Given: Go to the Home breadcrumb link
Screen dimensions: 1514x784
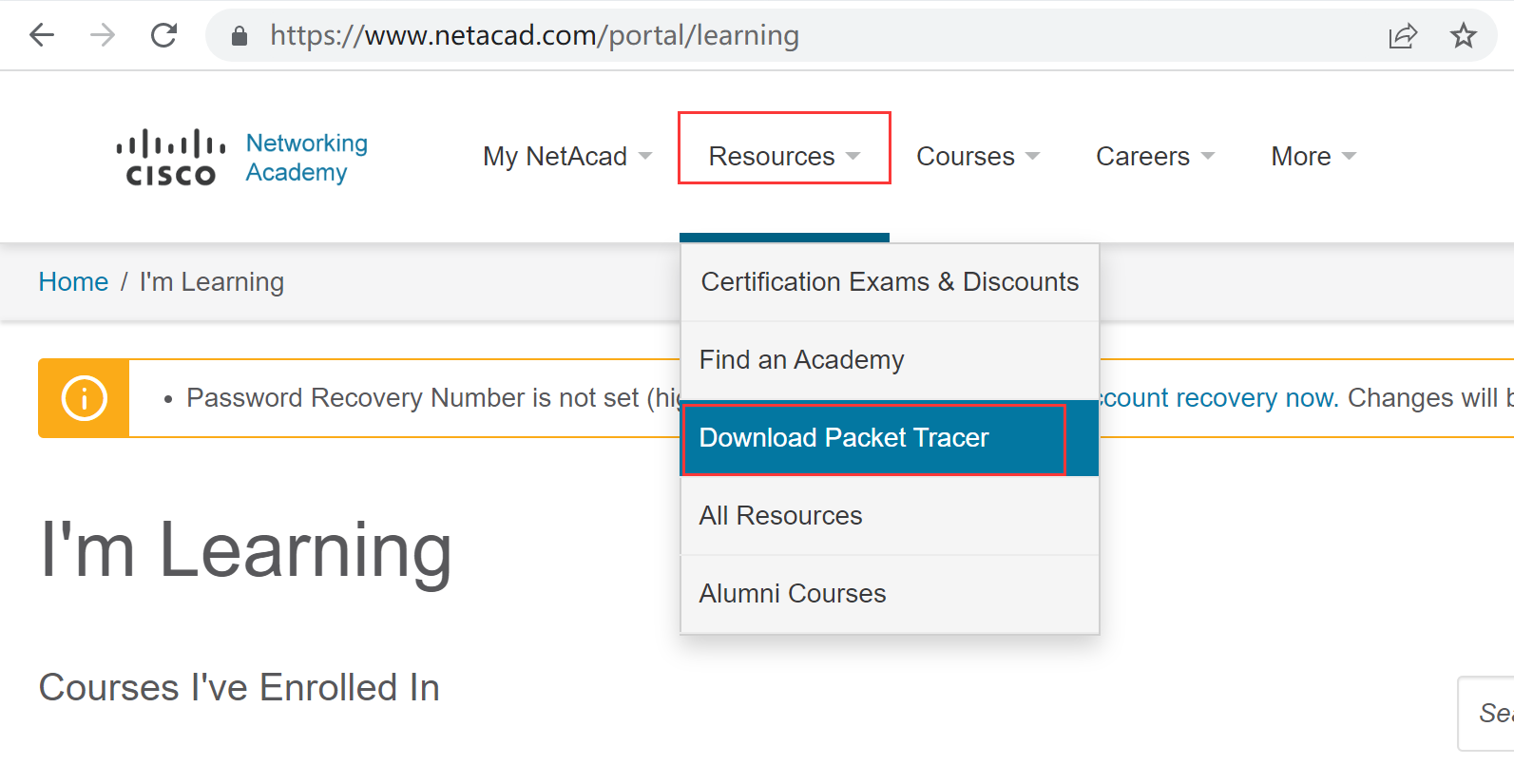Looking at the screenshot, I should click(73, 282).
